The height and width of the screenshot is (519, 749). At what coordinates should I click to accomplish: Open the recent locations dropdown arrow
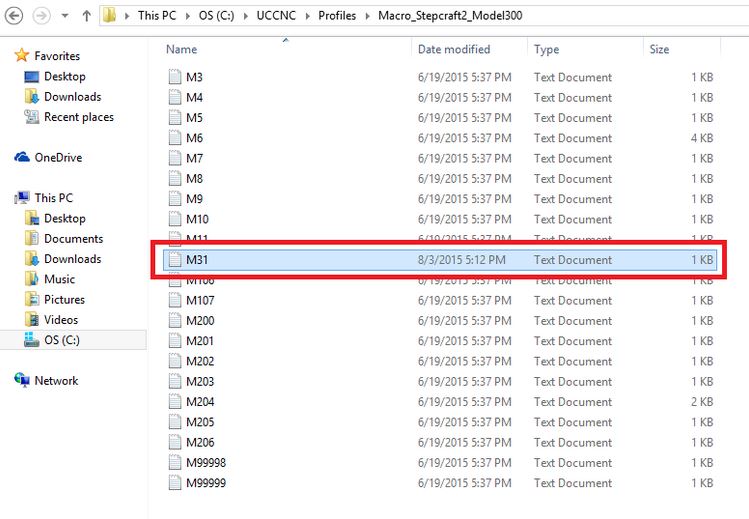(66, 17)
